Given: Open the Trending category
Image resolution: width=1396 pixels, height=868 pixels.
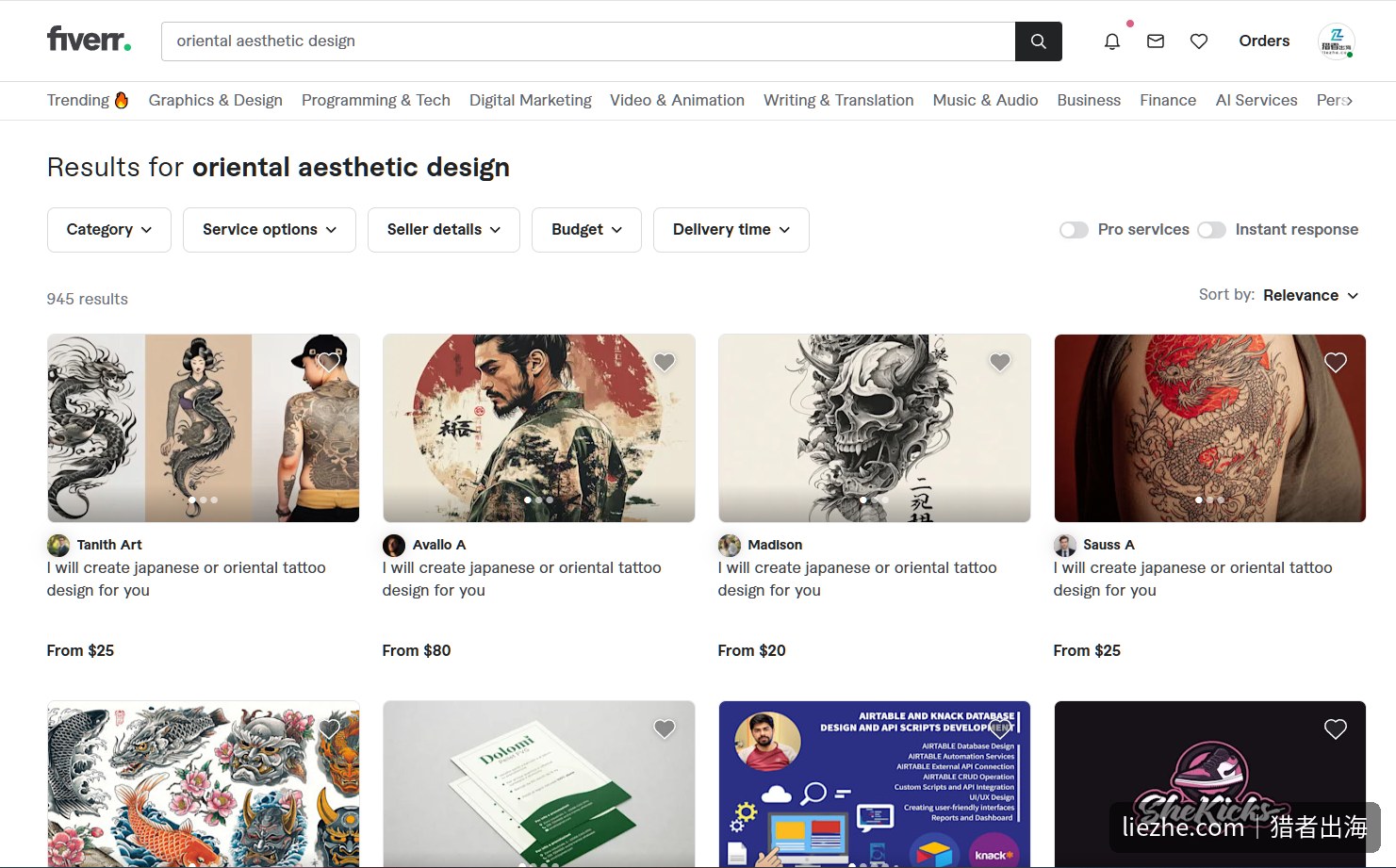Looking at the screenshot, I should click(x=88, y=101).
